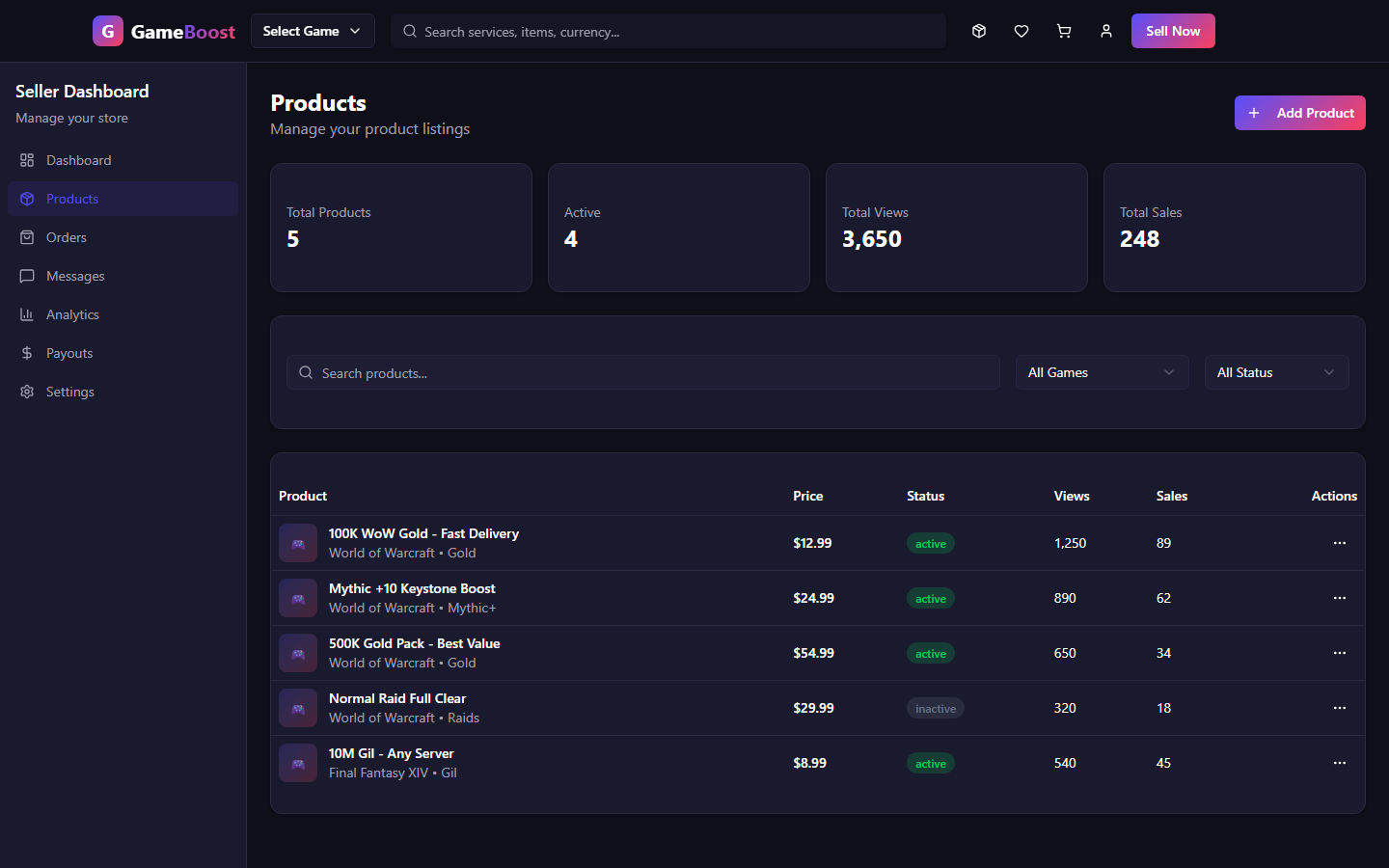Click the Active stat card
The height and width of the screenshot is (868, 1389).
coord(679,228)
